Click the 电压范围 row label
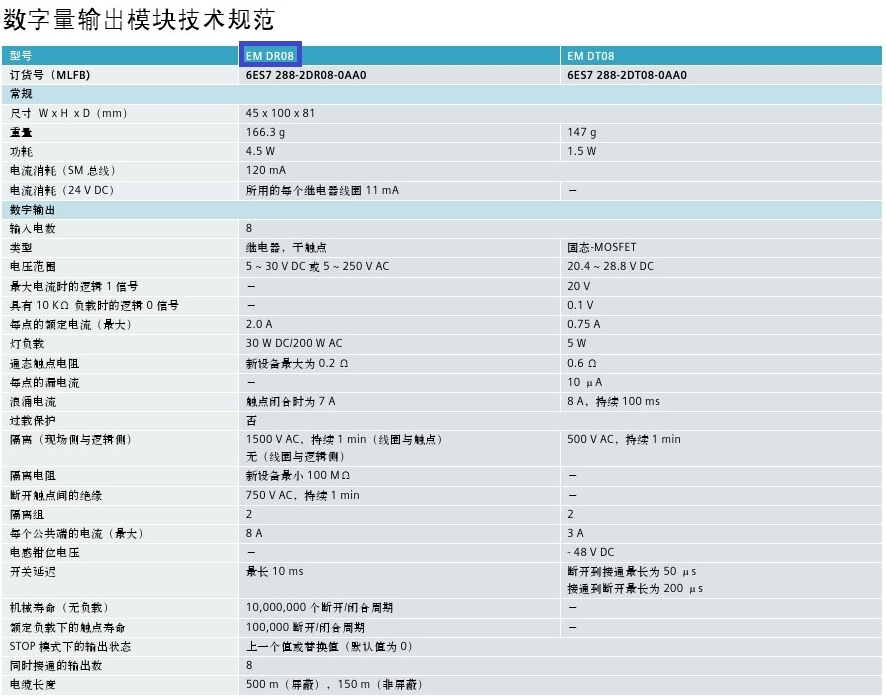886x699 pixels. tap(32, 267)
